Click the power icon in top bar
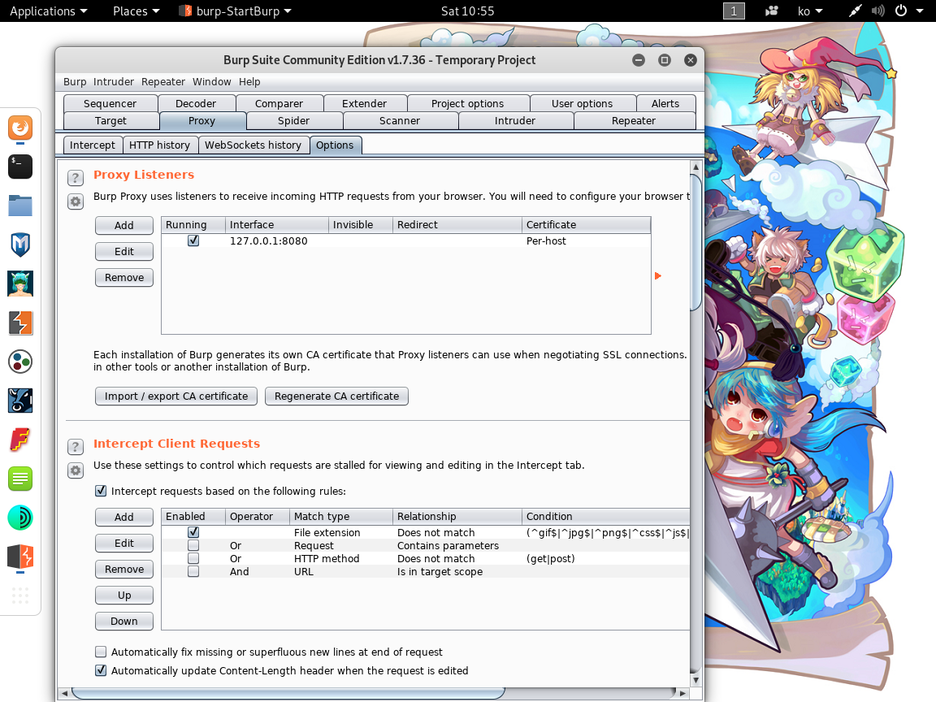The image size is (936, 702). coord(901,11)
